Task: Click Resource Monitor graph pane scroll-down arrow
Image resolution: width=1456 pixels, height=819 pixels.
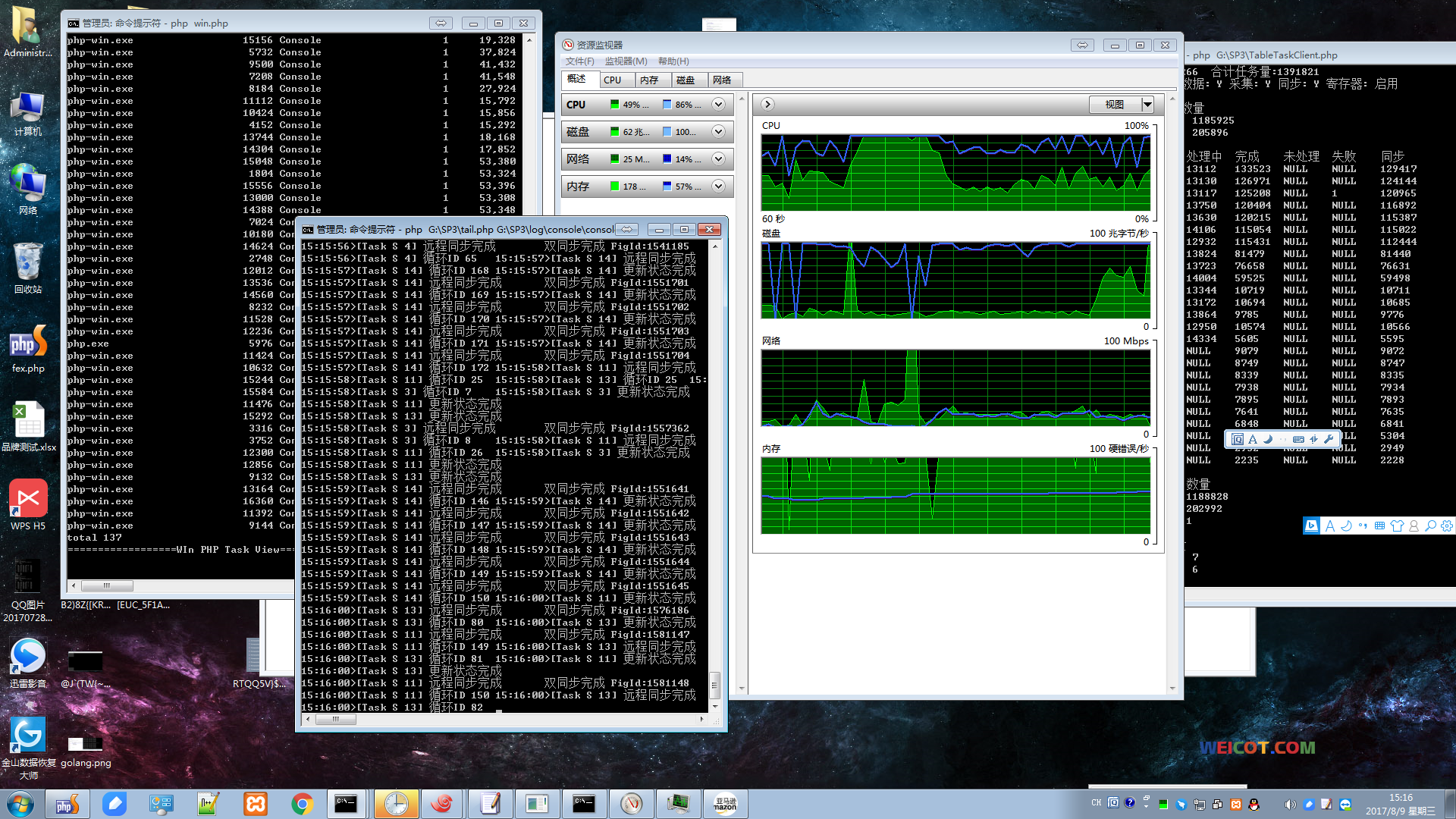Action: [x=1172, y=689]
